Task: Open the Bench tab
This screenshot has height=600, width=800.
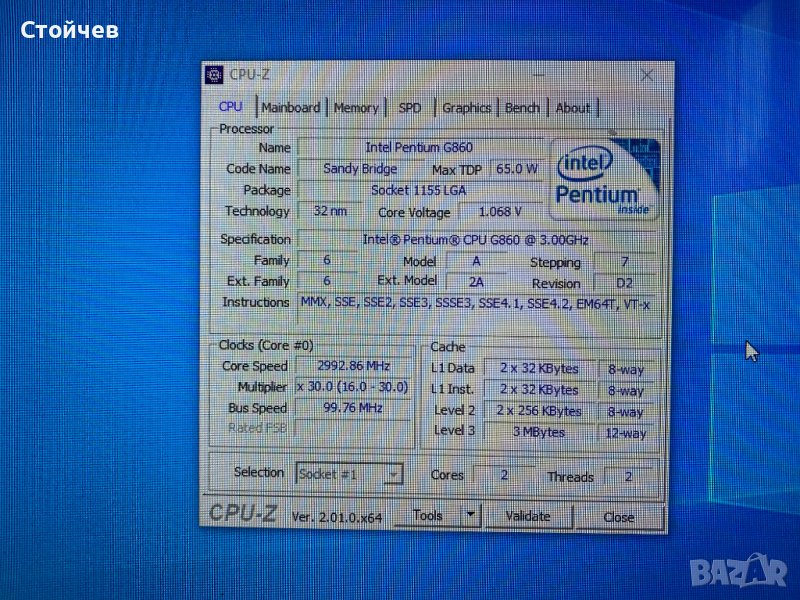Action: coord(522,108)
